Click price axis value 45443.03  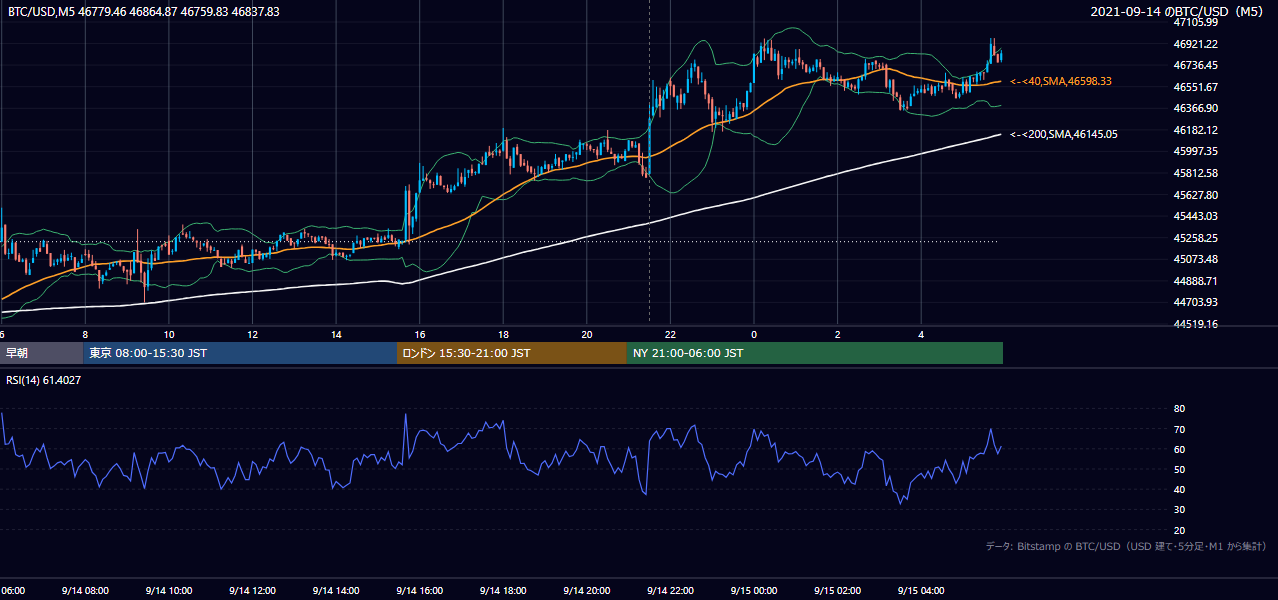1195,216
